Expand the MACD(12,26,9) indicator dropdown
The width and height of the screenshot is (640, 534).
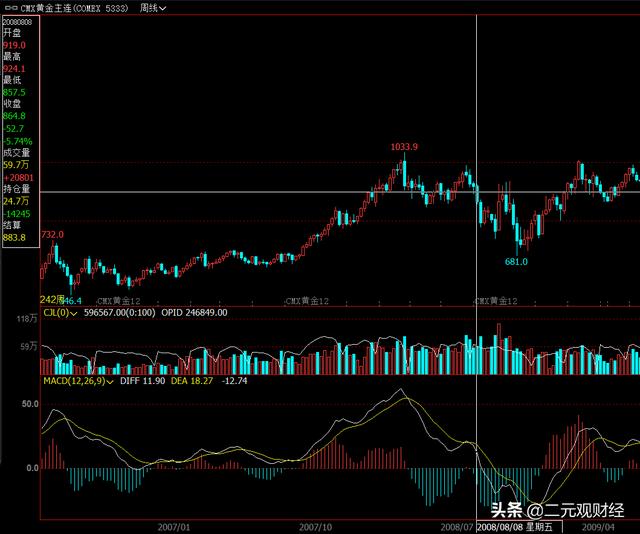point(111,381)
